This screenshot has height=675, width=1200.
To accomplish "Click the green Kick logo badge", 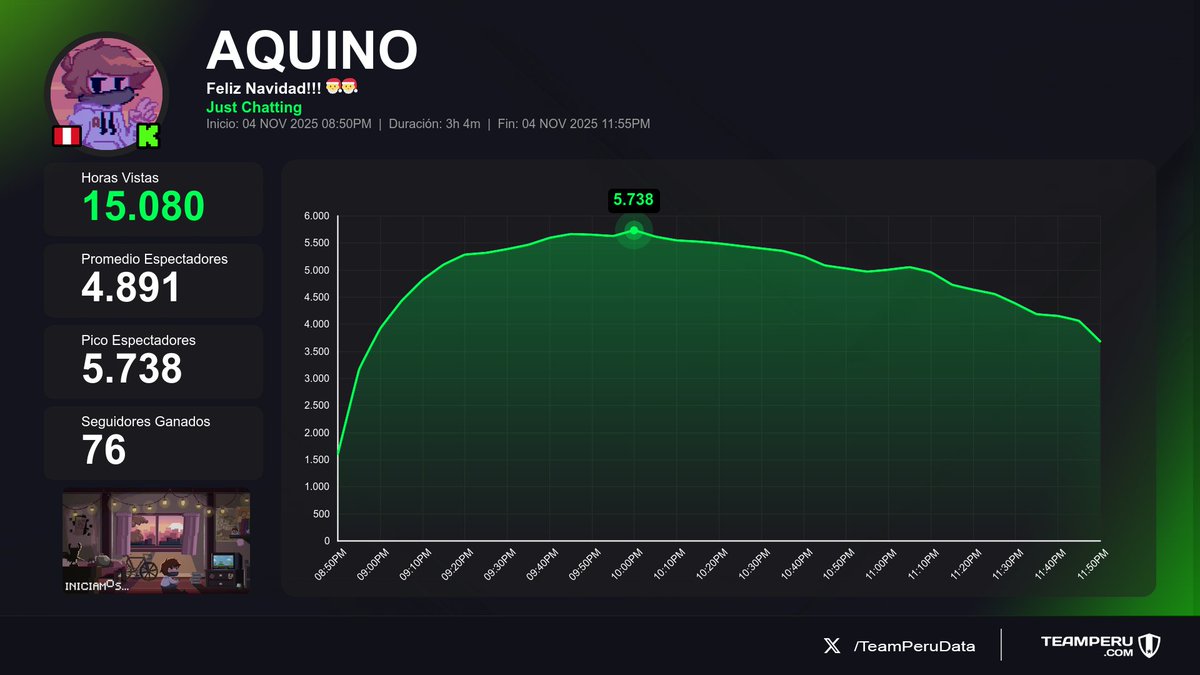I will (149, 136).
